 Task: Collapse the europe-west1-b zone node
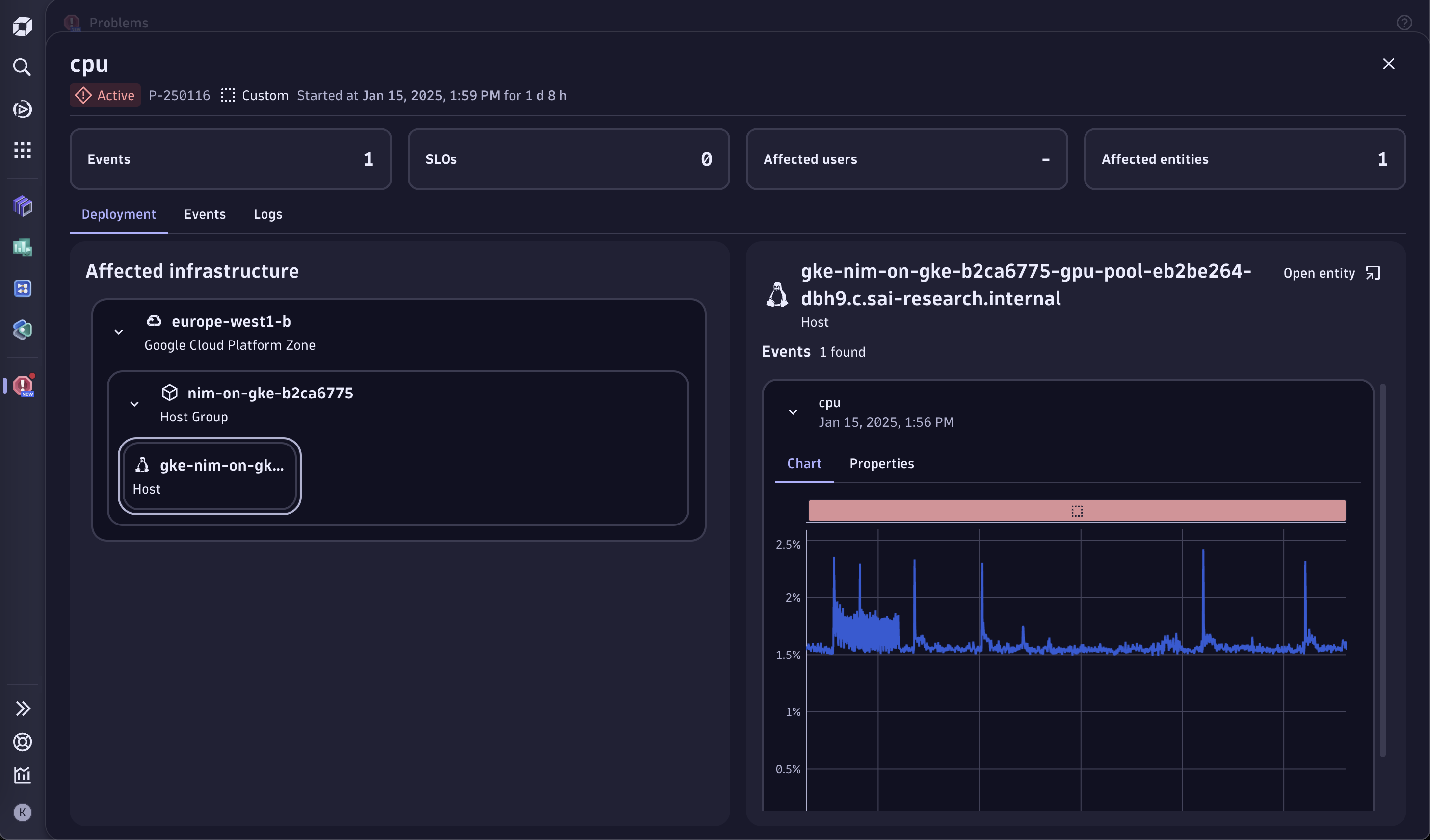(119, 332)
